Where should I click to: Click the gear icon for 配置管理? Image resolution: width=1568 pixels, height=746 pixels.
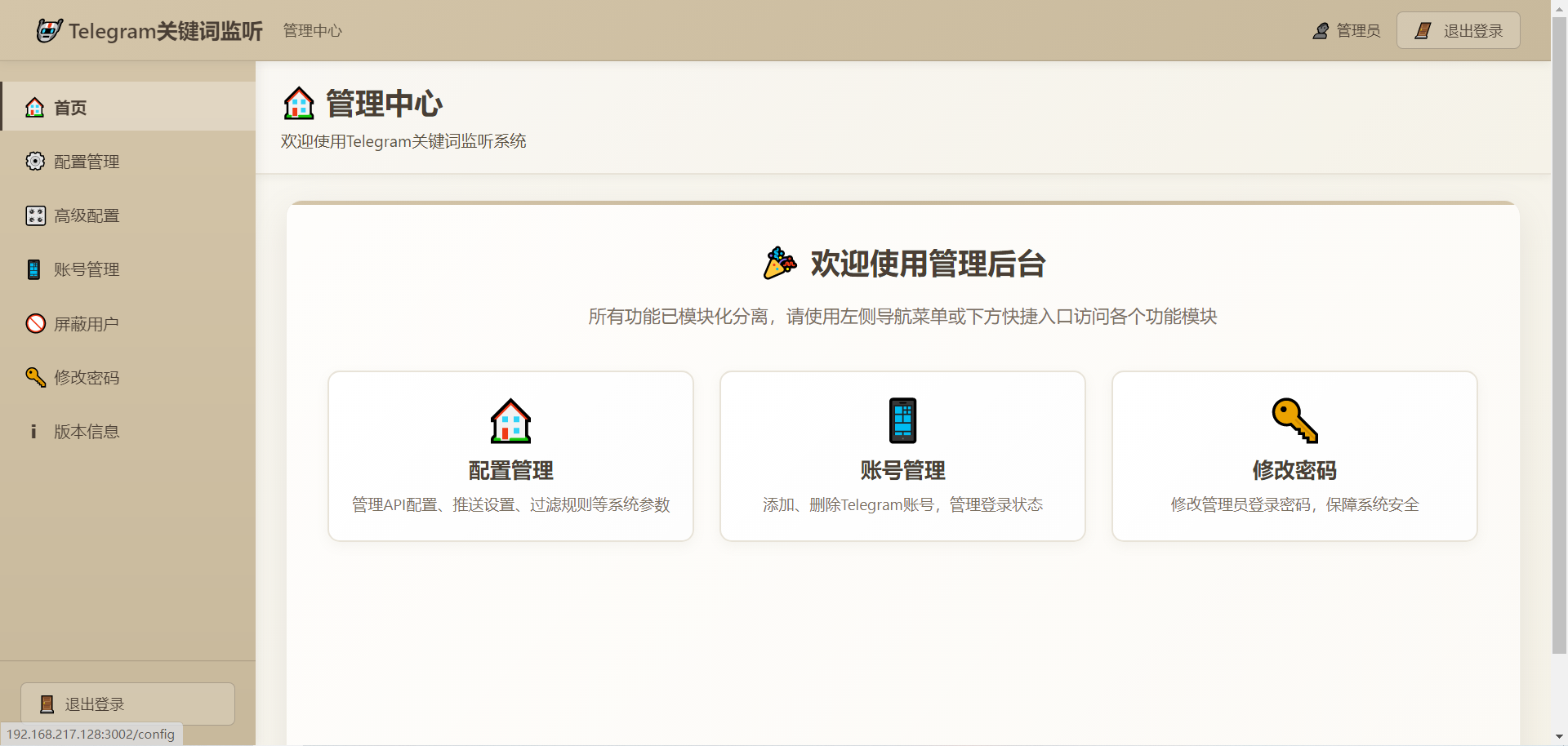35,162
